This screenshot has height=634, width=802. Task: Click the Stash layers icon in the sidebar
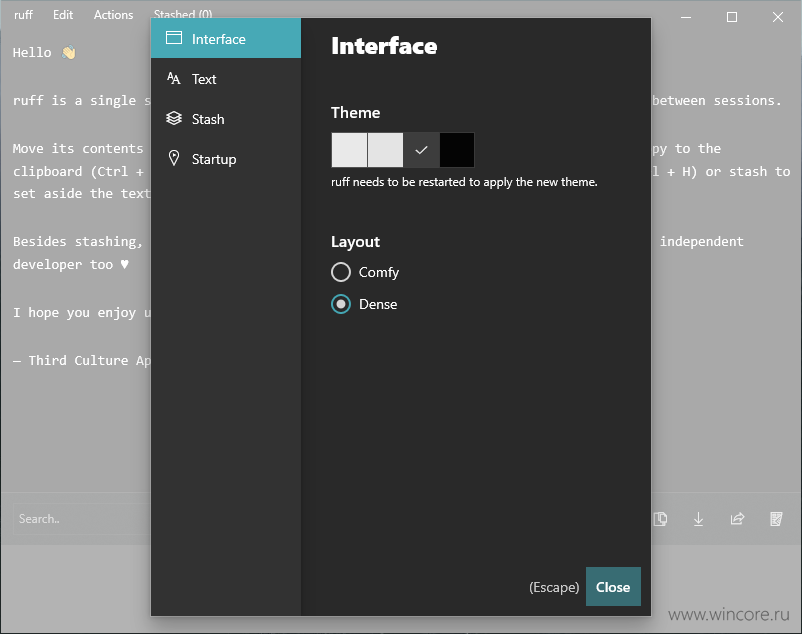[x=174, y=118]
